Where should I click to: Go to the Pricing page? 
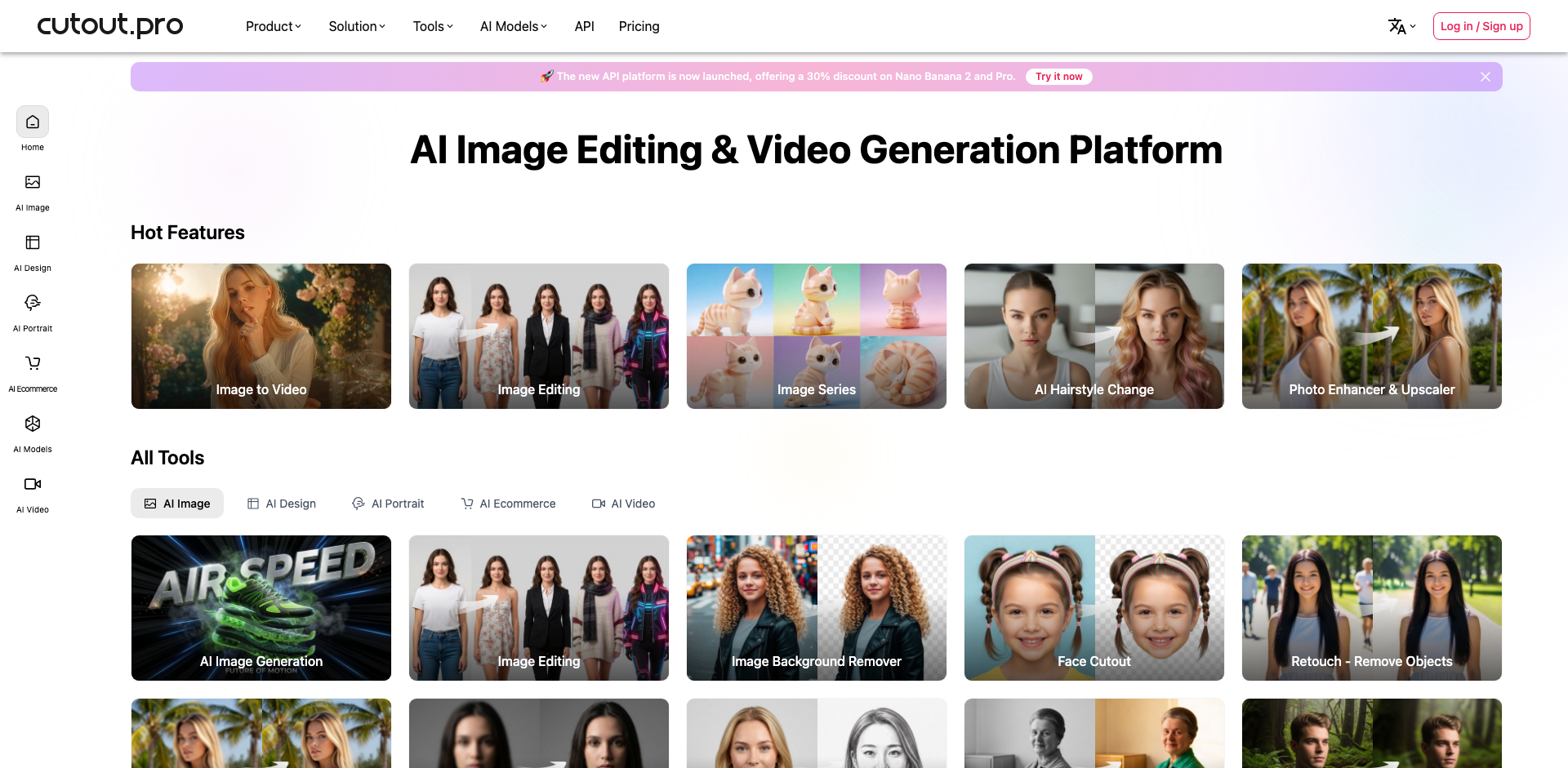(639, 27)
